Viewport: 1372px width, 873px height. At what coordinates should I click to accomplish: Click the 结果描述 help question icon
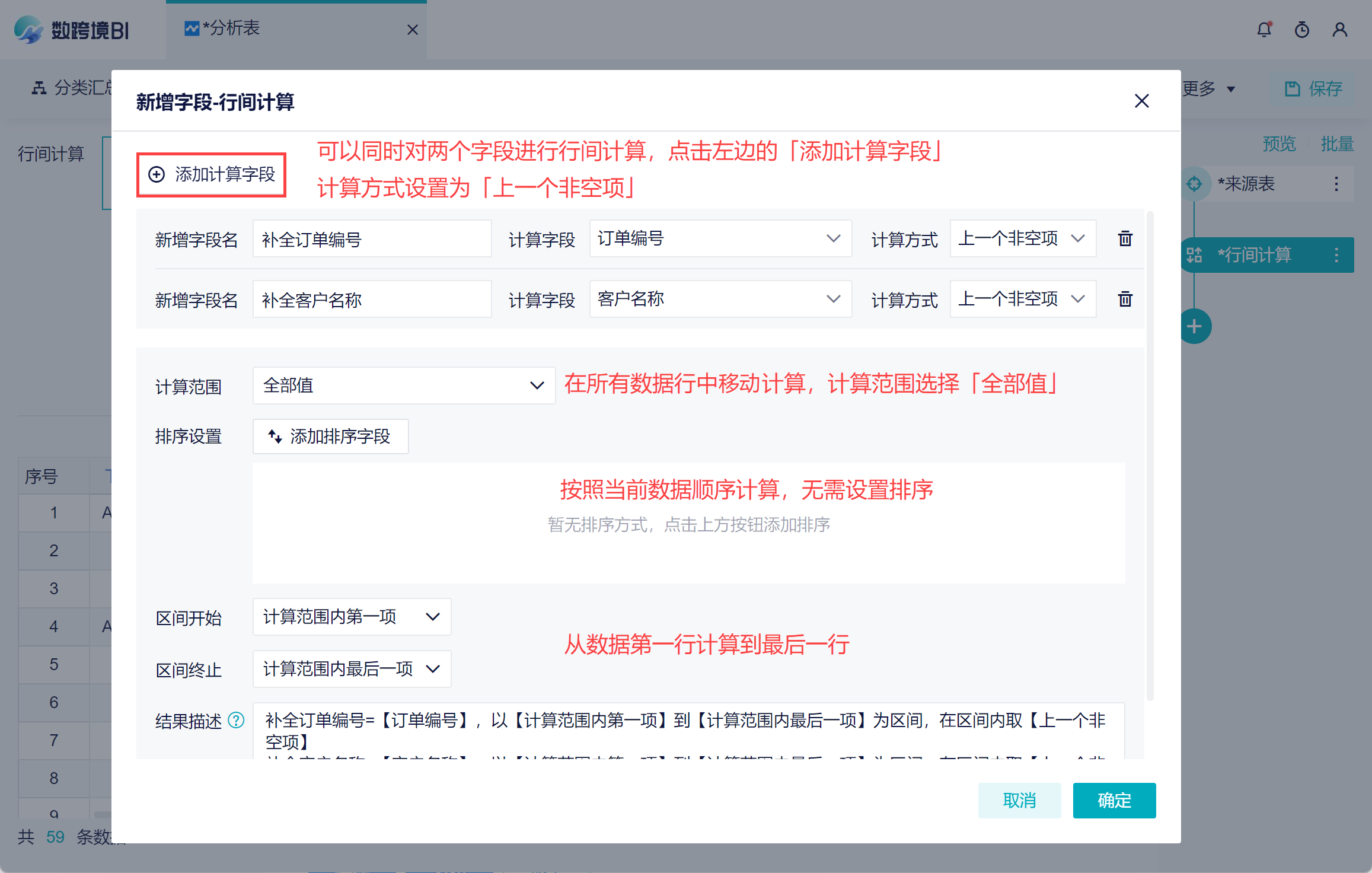click(x=236, y=720)
